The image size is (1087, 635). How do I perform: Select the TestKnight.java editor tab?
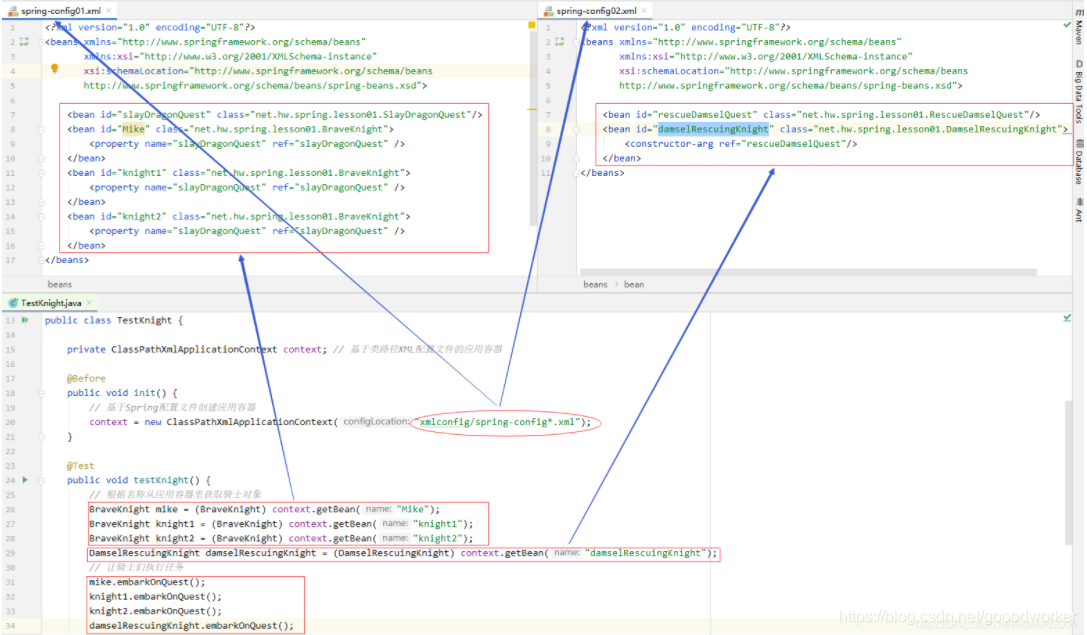click(x=51, y=303)
